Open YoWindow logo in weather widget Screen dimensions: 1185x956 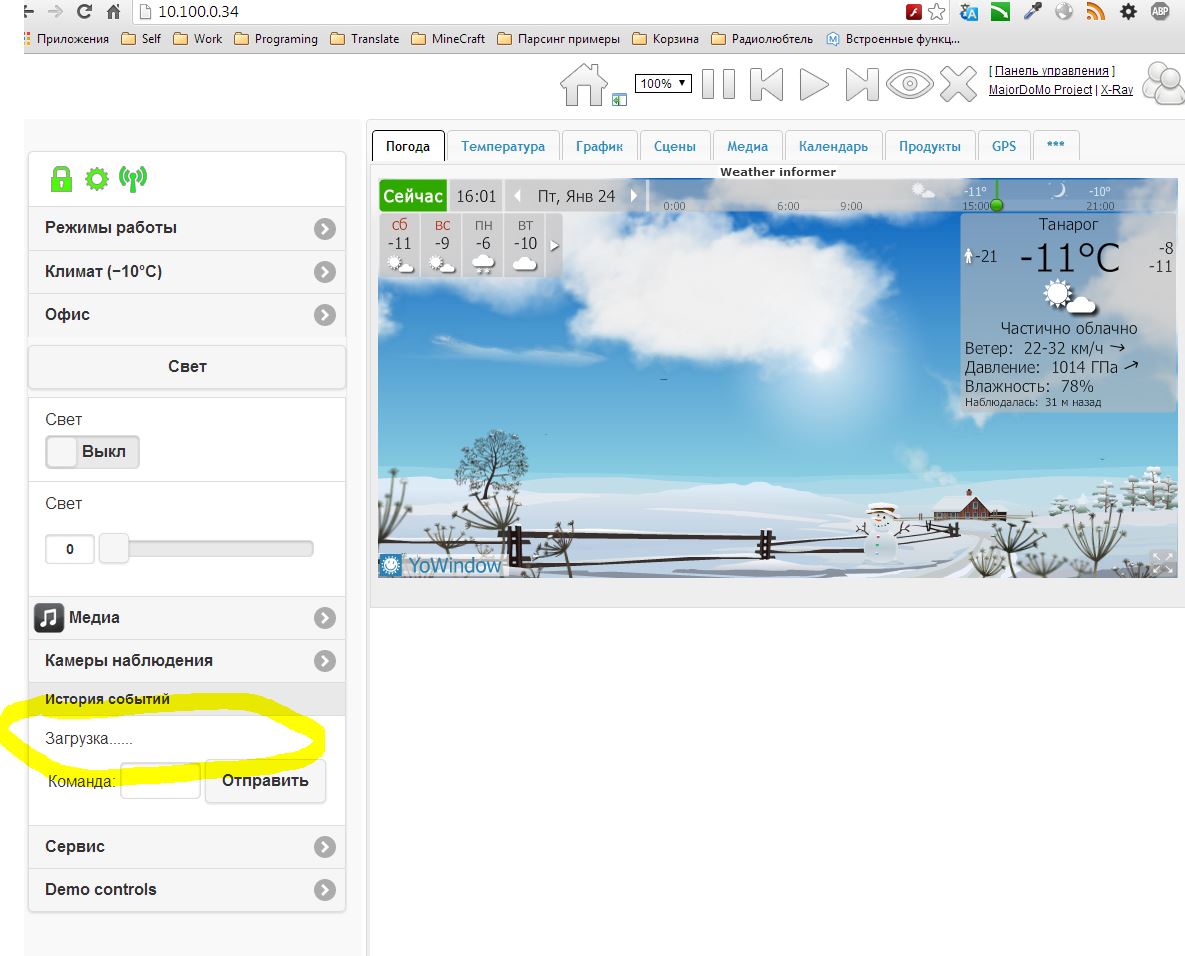coord(442,565)
